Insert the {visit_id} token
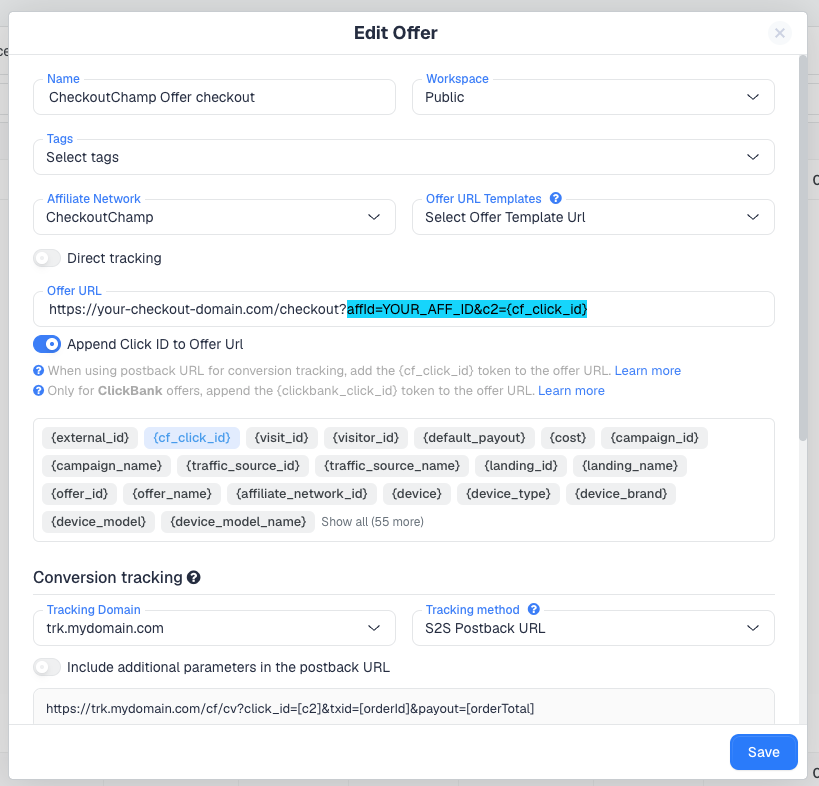The width and height of the screenshot is (819, 786). 282,438
